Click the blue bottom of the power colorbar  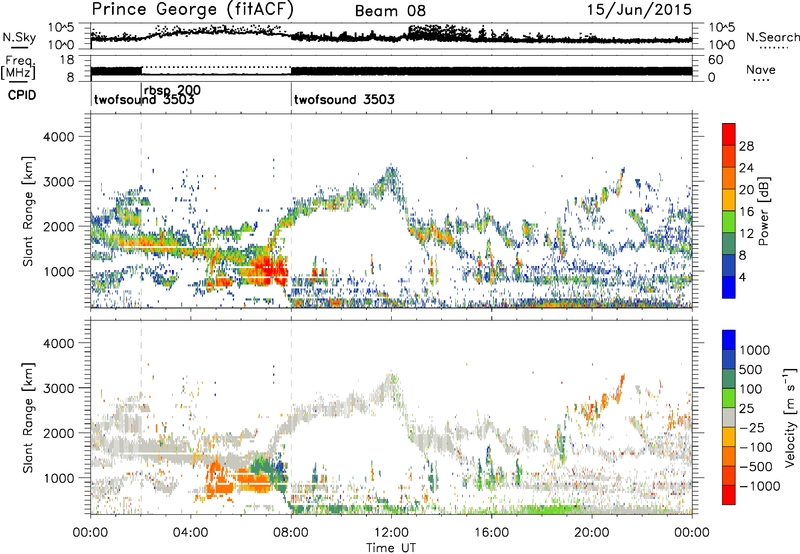[729, 289]
